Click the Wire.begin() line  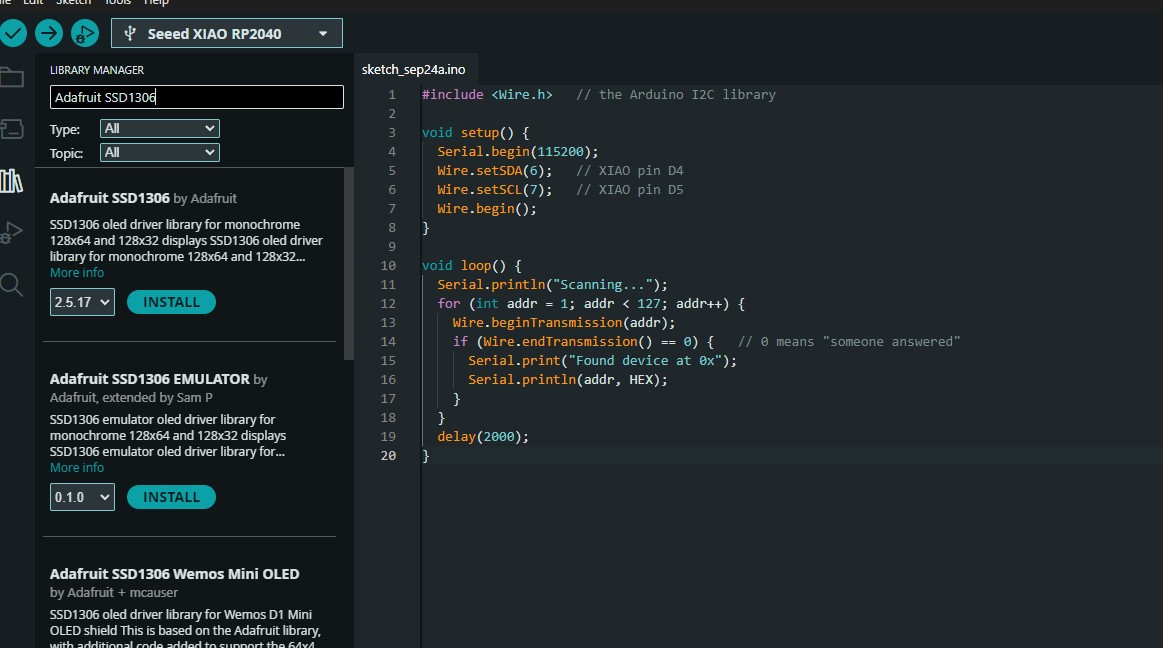point(487,209)
